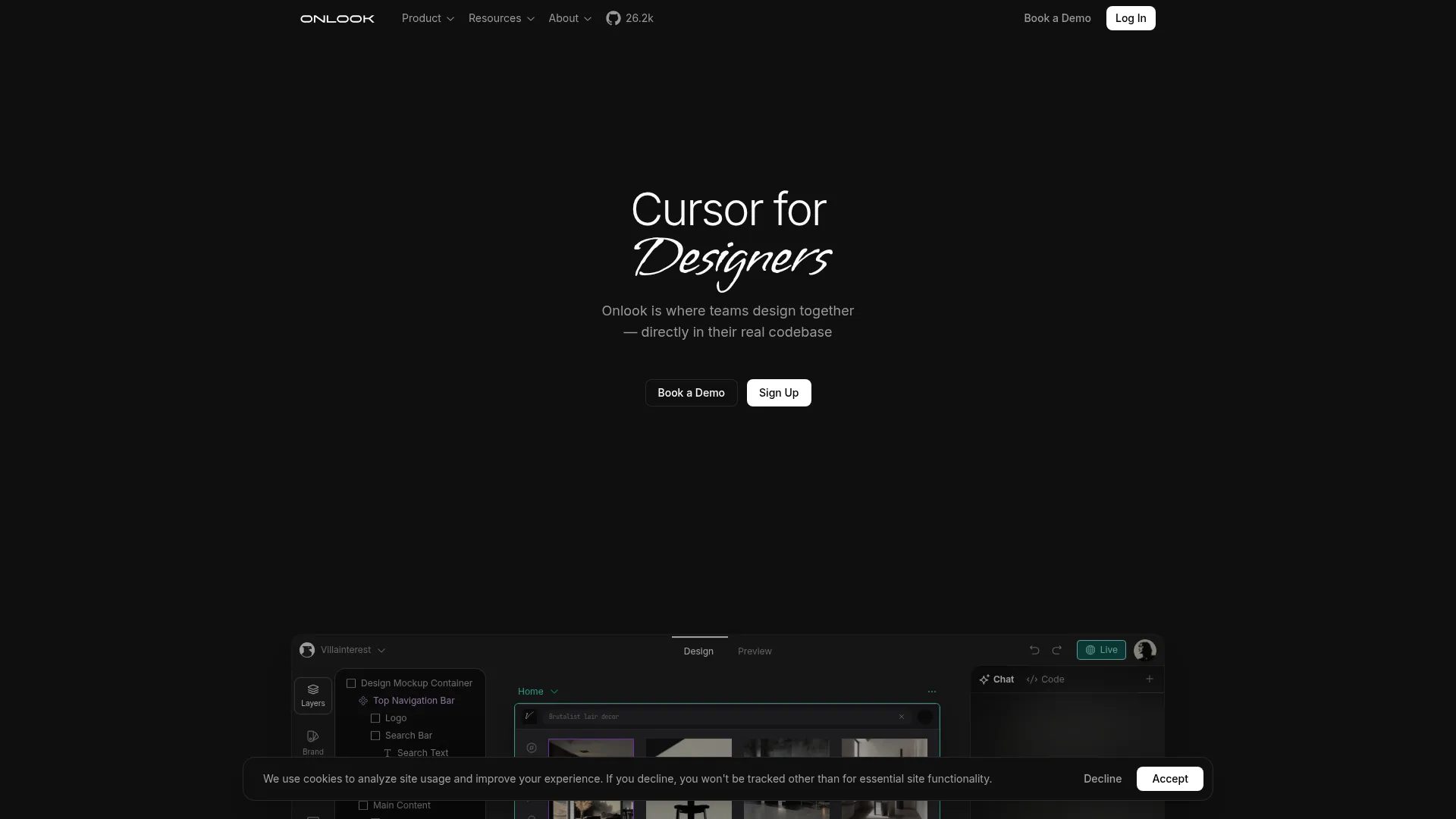The image size is (1456, 819).
Task: Click the square icon beside Main Content layer
Action: [x=363, y=805]
